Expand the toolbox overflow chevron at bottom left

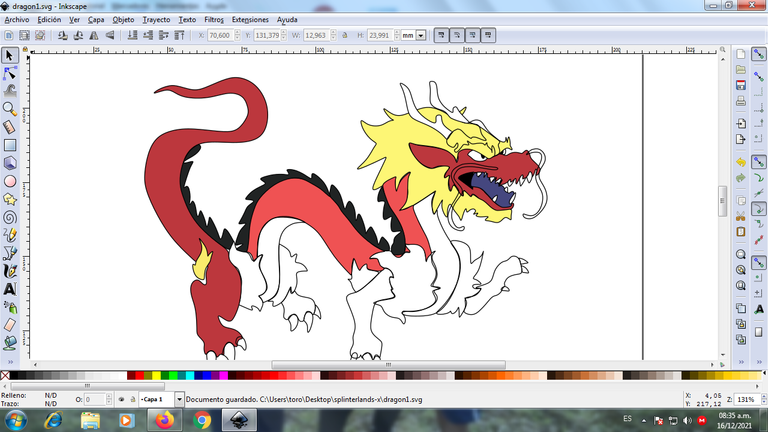tap(10, 362)
